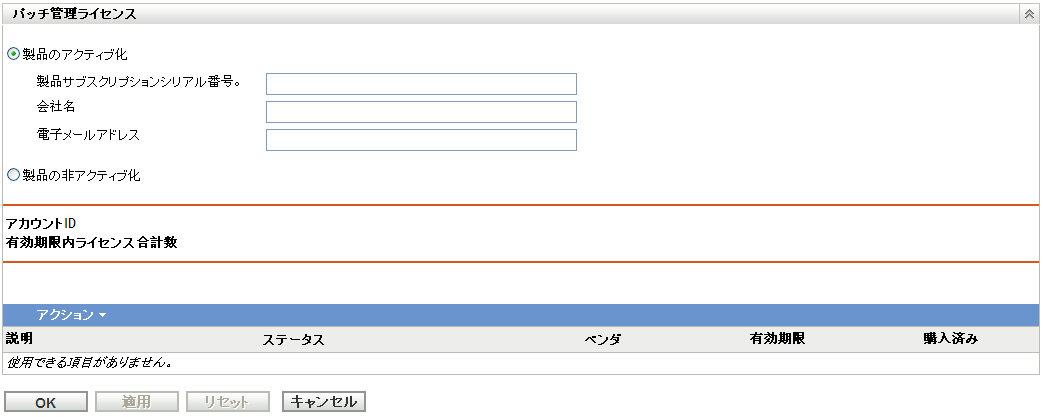The image size is (1043, 417).
Task: Collapse the パッチ管理ライセンス panel with the chevron icon
Action: pyautogui.click(x=1028, y=15)
